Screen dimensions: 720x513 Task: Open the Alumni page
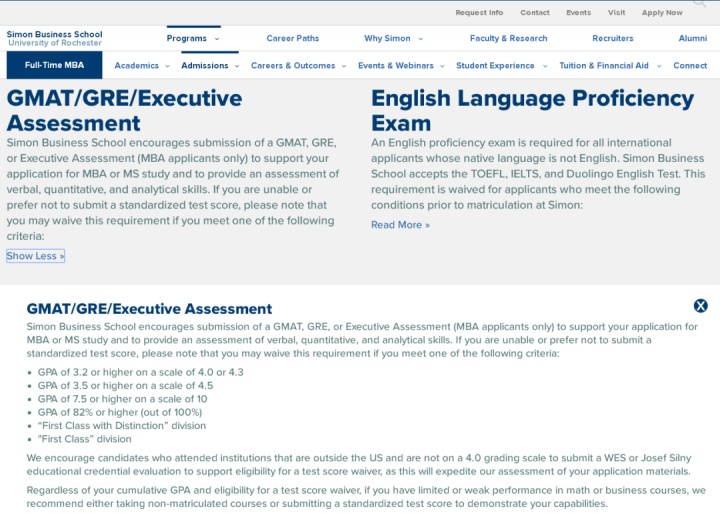pos(692,39)
